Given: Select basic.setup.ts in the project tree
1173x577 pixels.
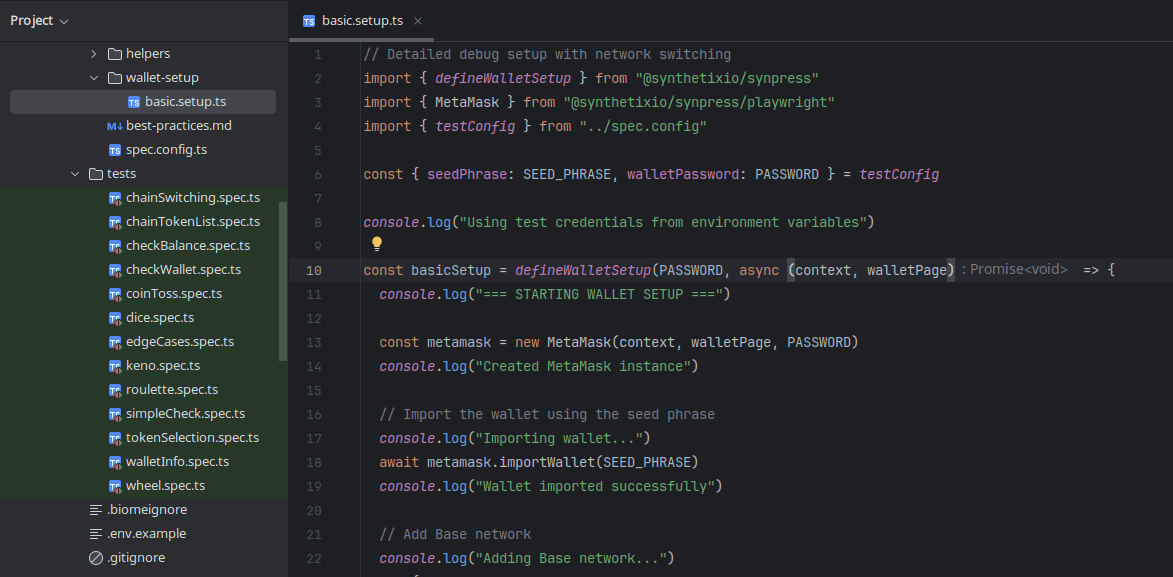Looking at the screenshot, I should [143, 102].
